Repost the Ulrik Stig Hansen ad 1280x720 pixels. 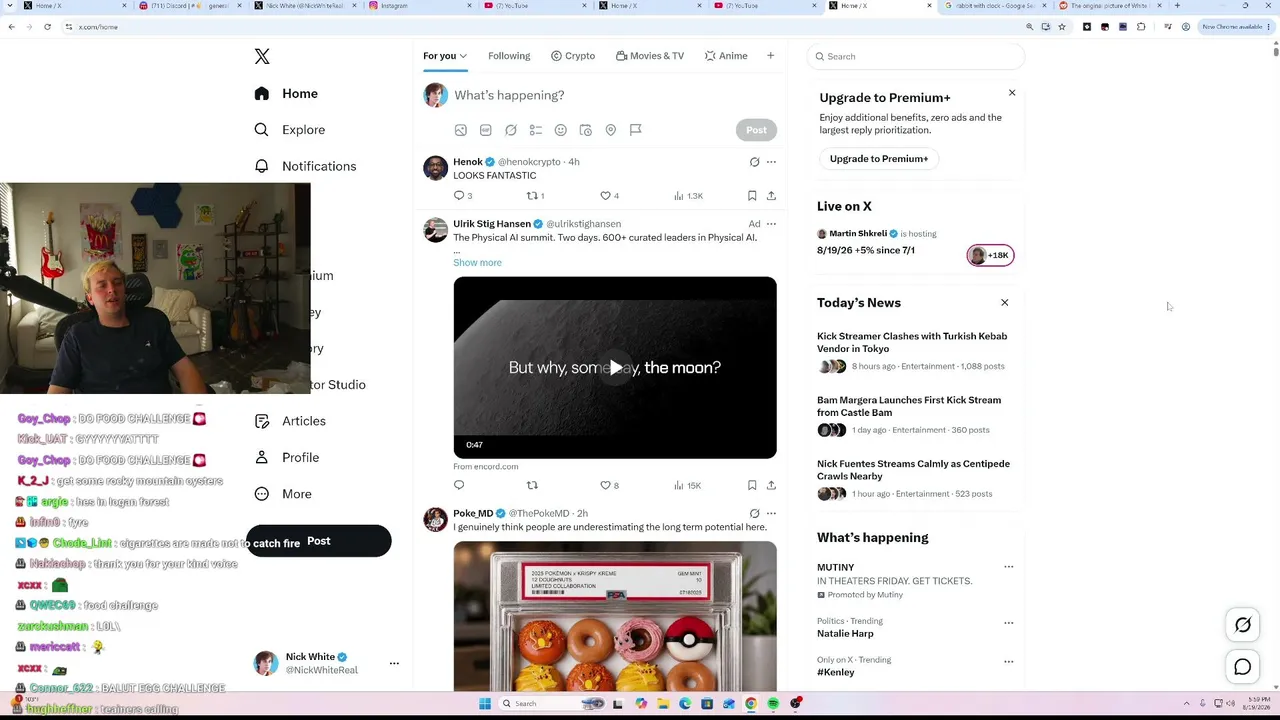coord(532,486)
